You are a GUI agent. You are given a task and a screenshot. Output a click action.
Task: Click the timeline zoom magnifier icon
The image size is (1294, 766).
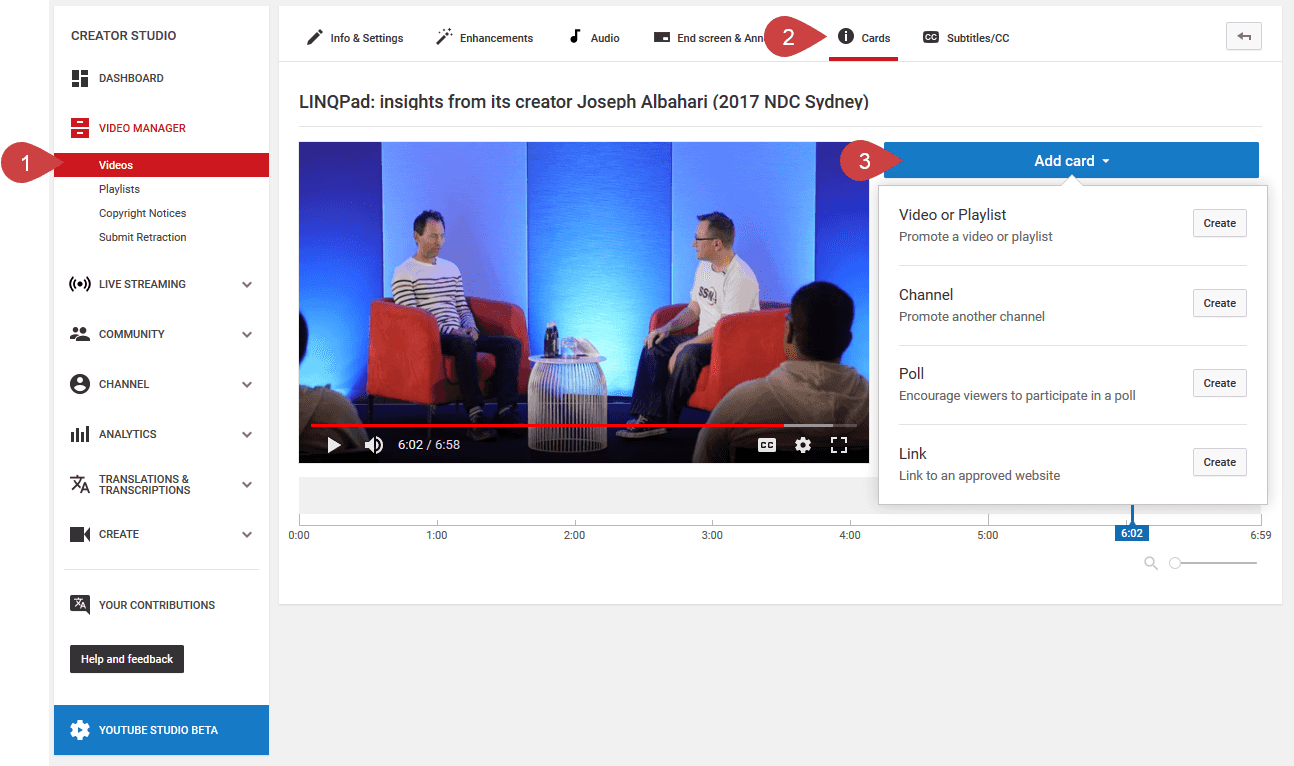[1151, 563]
